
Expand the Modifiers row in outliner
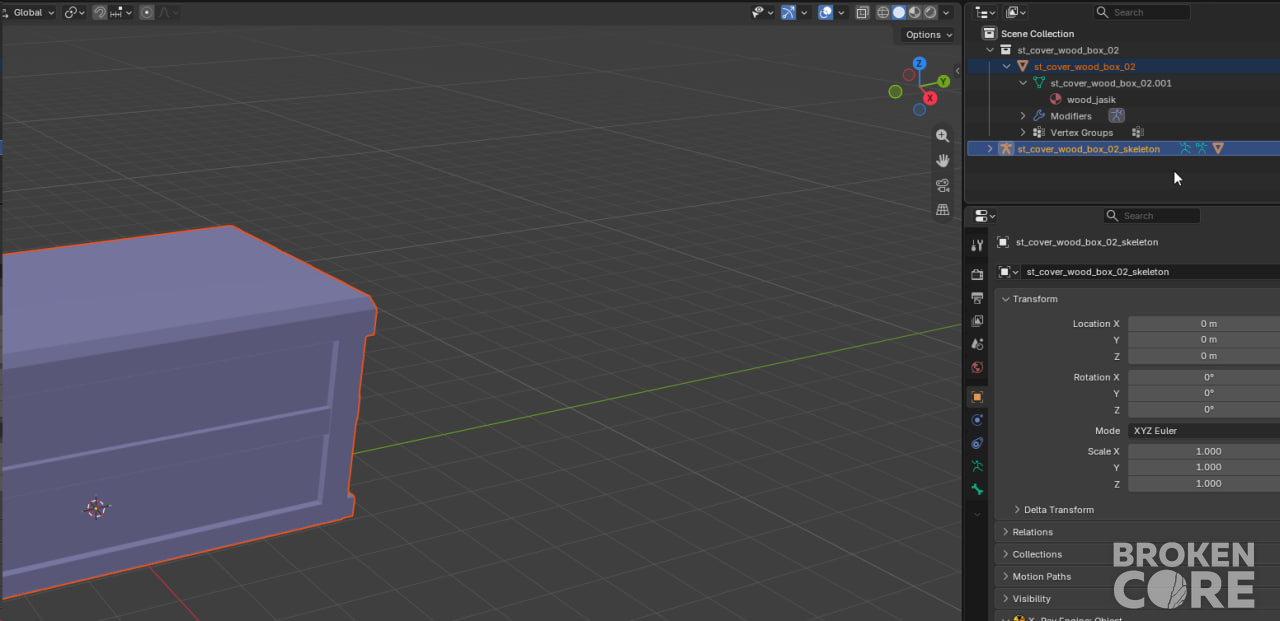[1023, 116]
